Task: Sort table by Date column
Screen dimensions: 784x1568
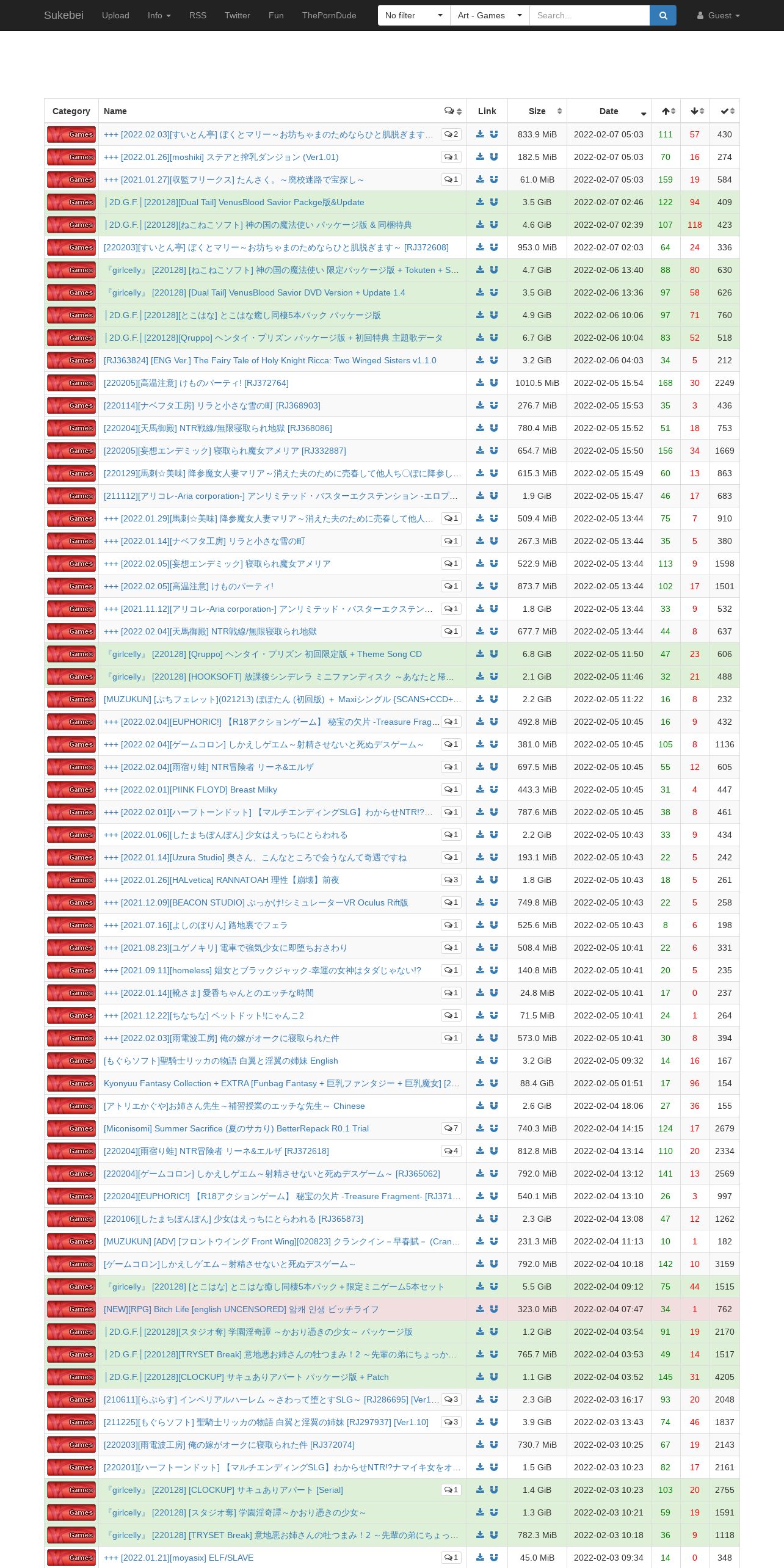Action: (x=609, y=111)
